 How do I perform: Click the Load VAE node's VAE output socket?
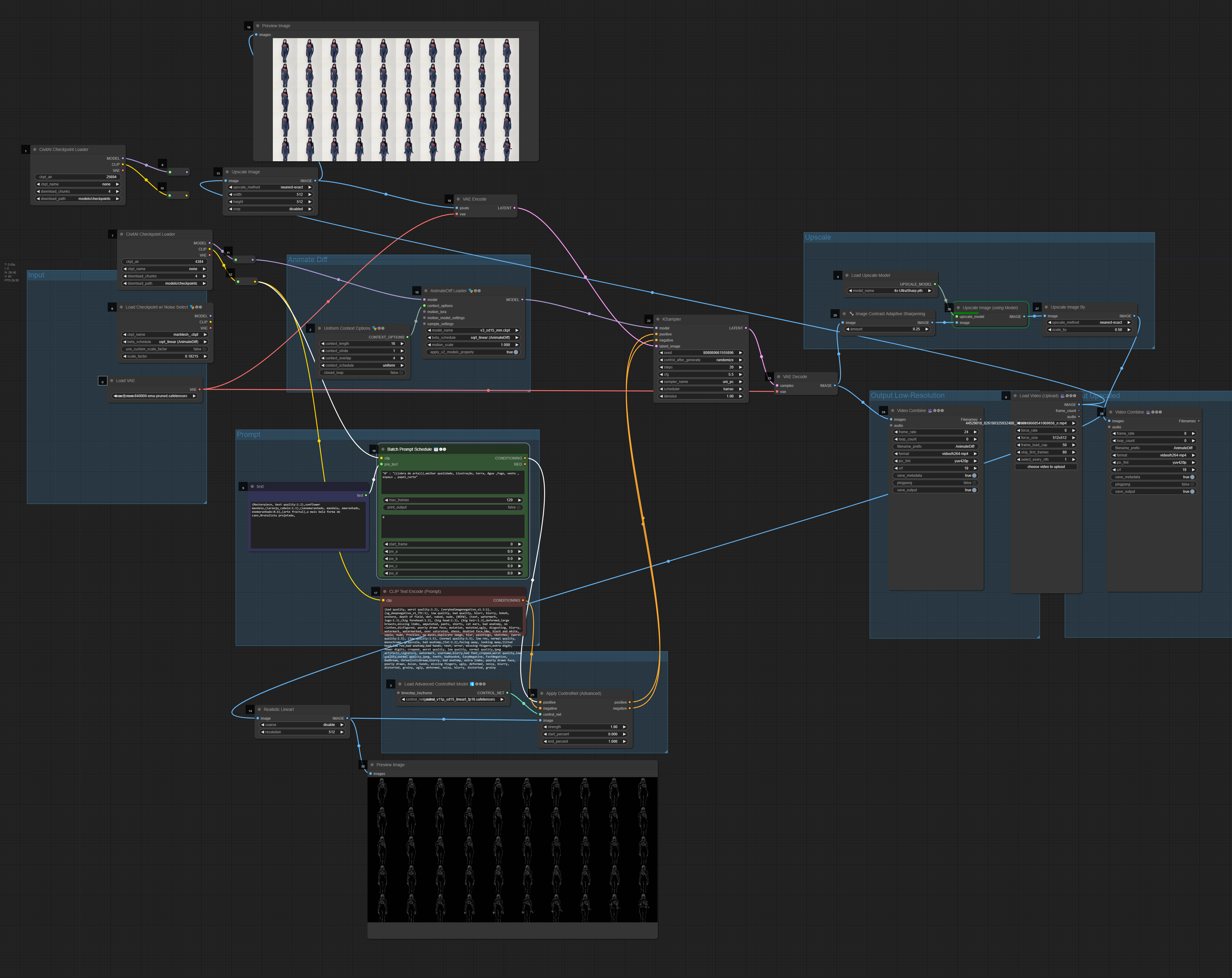click(199, 389)
